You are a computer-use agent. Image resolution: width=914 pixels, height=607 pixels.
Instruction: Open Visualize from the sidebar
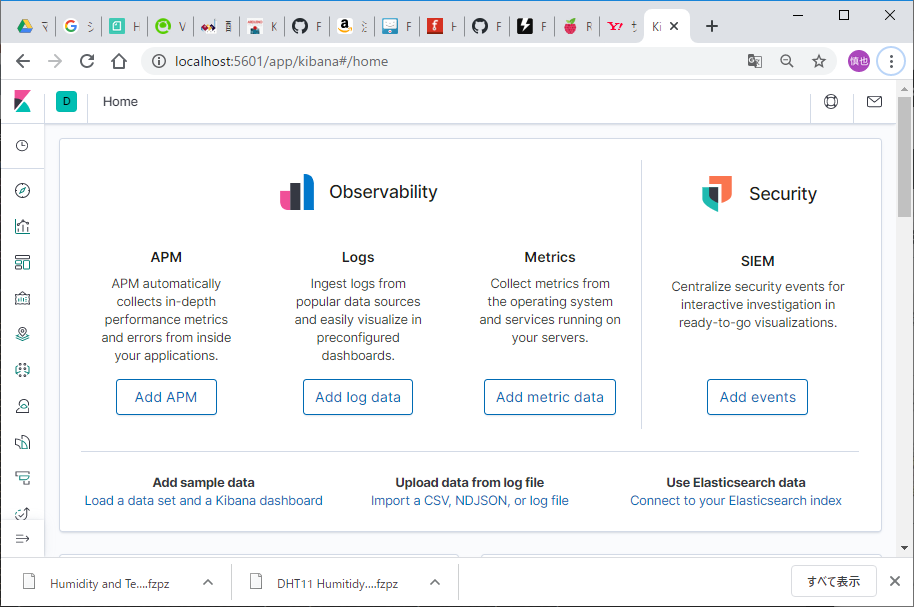(22, 227)
